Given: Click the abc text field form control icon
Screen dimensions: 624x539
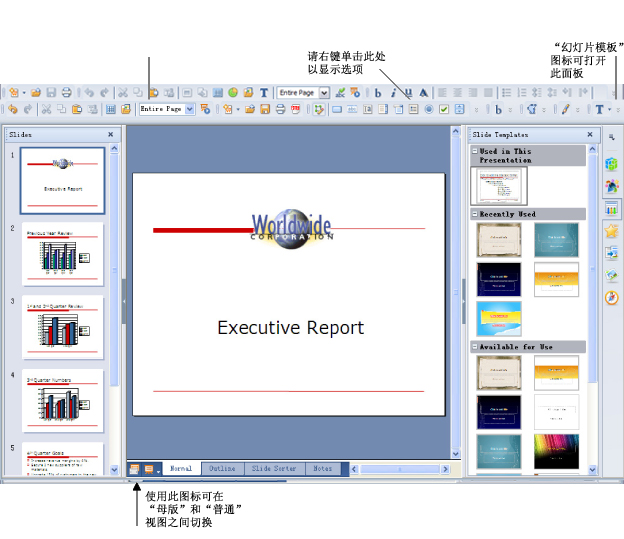Looking at the screenshot, I should [x=352, y=109].
